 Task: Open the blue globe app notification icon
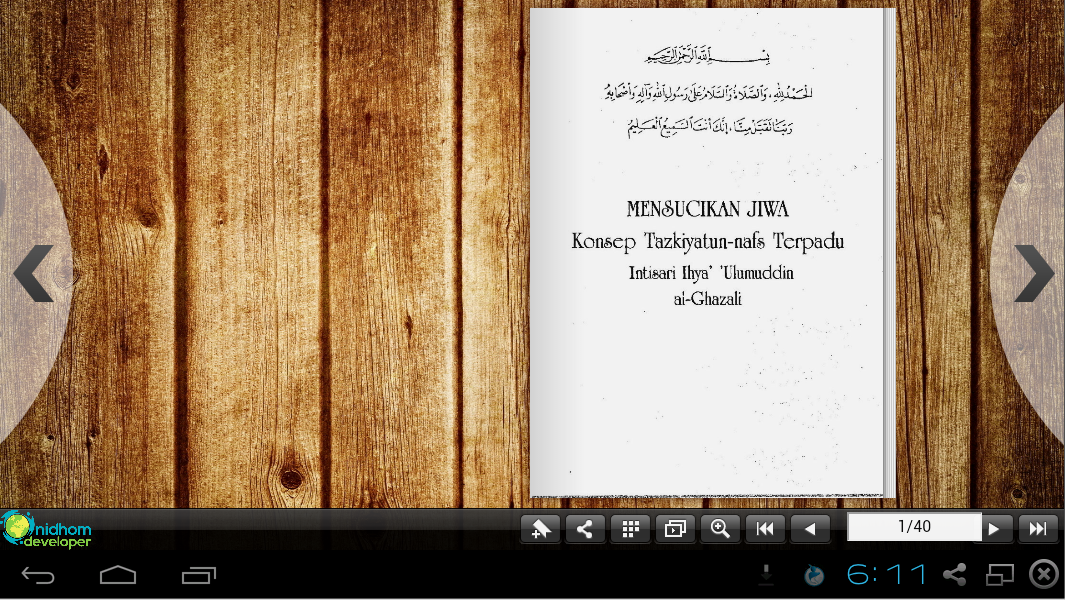coord(814,576)
